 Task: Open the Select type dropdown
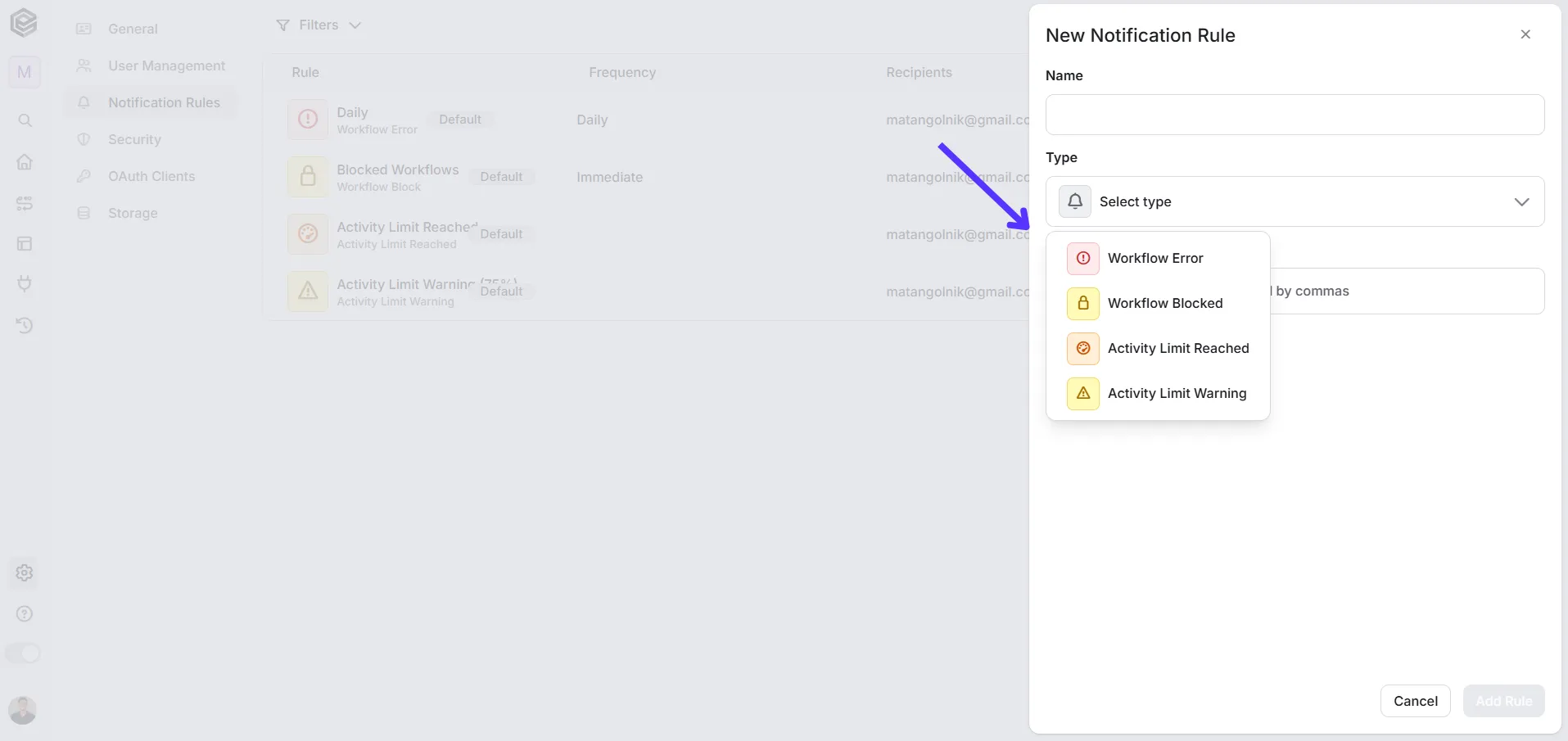click(1295, 201)
